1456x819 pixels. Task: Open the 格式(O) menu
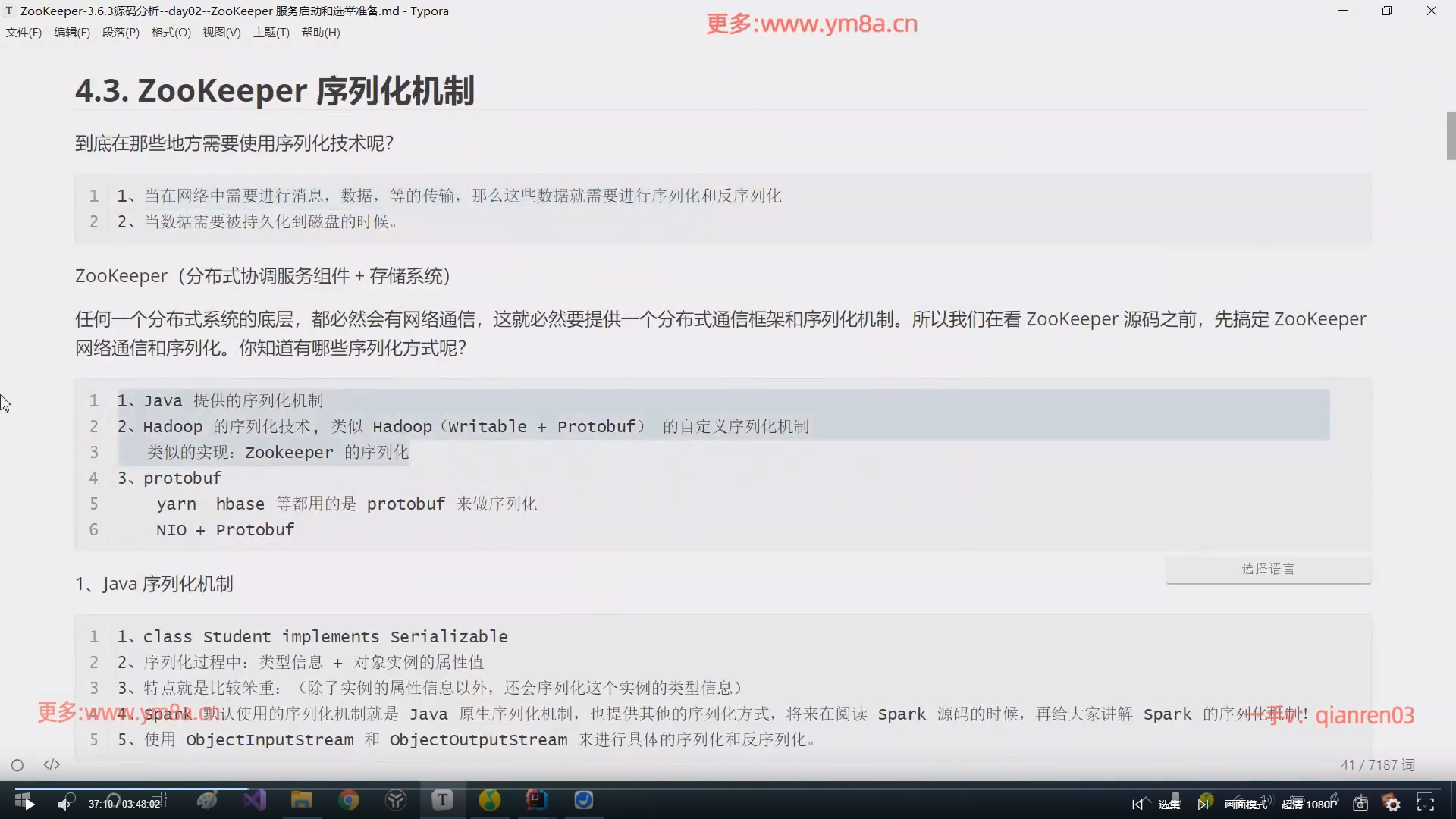tap(171, 33)
